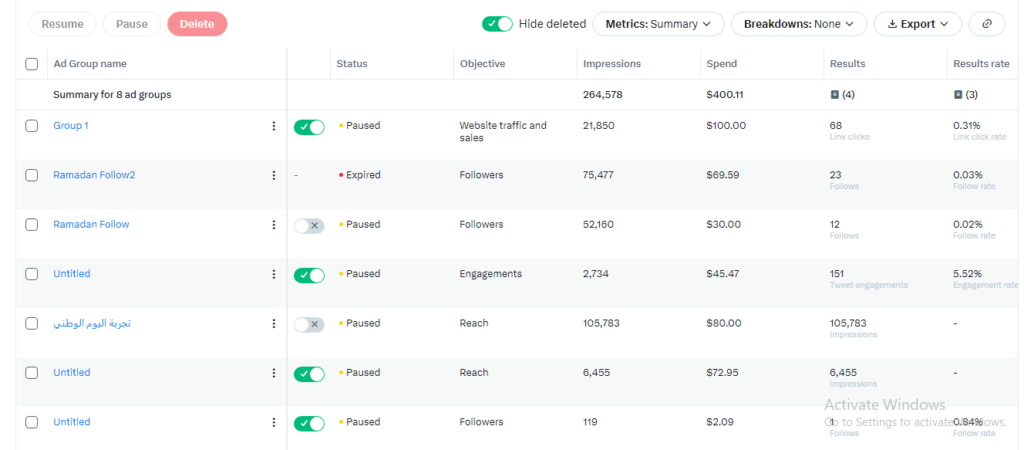Click the Delete button
1024x450 pixels.
coord(197,24)
